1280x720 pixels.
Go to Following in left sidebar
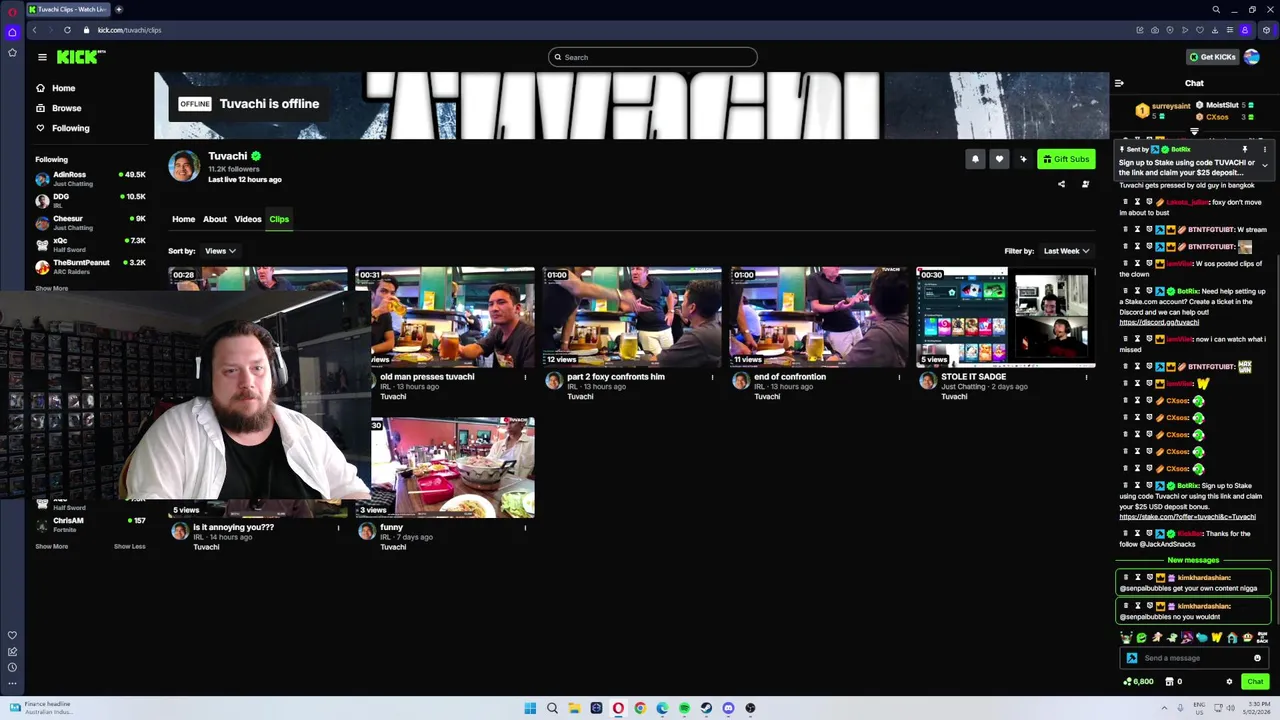tap(70, 128)
